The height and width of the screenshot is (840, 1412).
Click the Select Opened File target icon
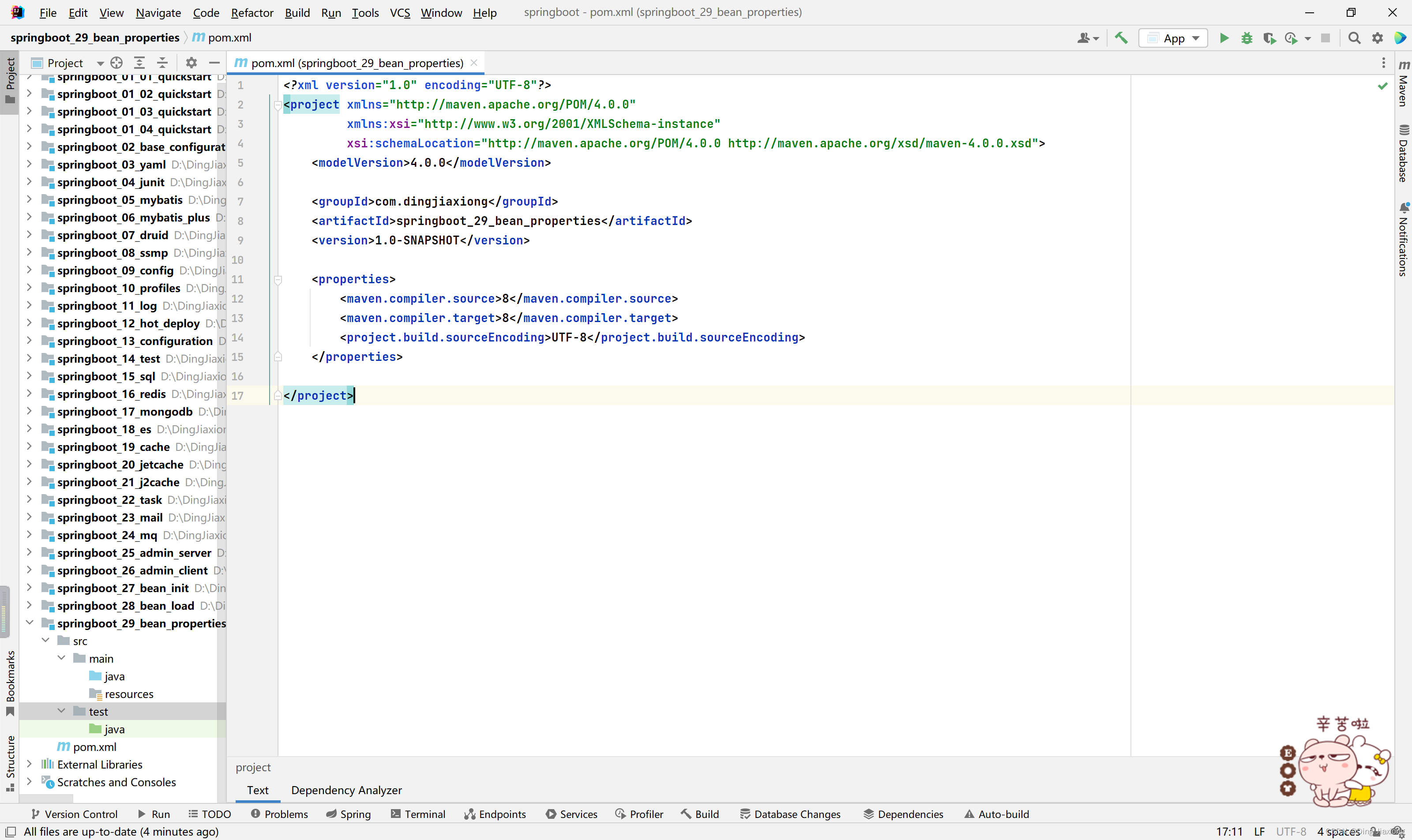116,63
